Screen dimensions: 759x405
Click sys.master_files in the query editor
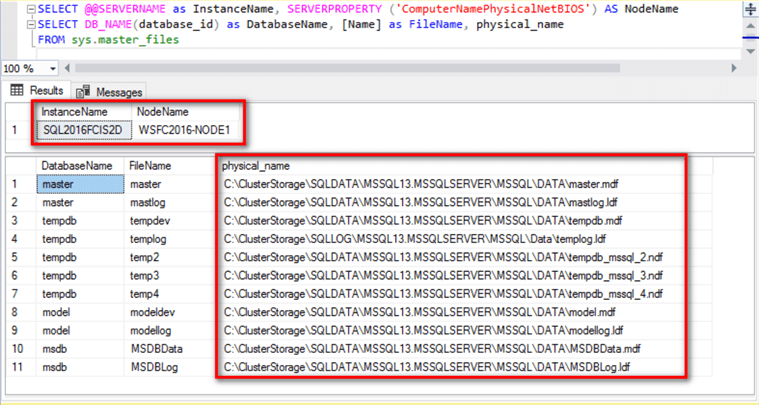click(125, 40)
